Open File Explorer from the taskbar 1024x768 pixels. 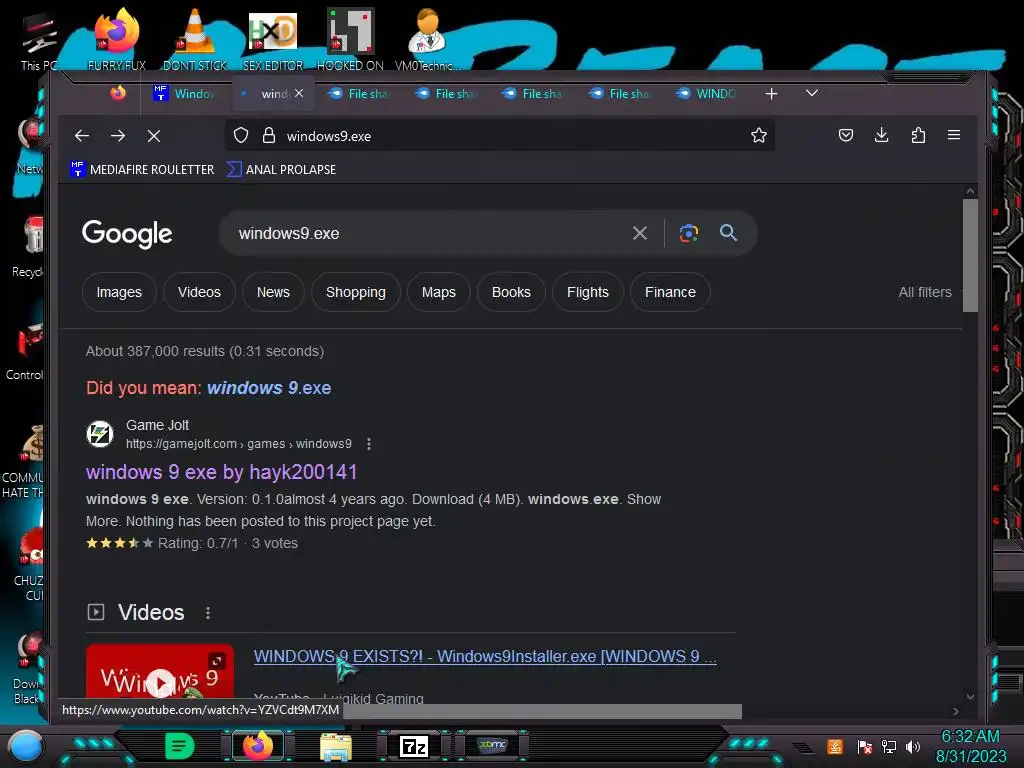336,746
